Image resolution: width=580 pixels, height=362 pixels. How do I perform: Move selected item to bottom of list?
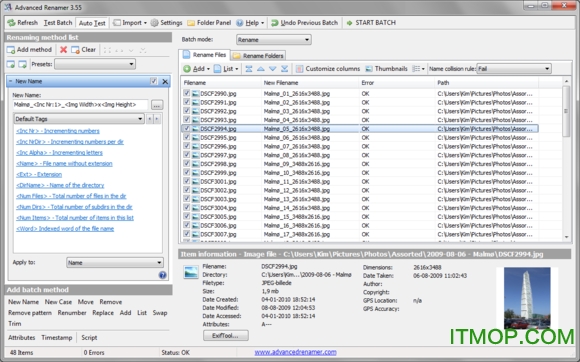click(x=284, y=69)
